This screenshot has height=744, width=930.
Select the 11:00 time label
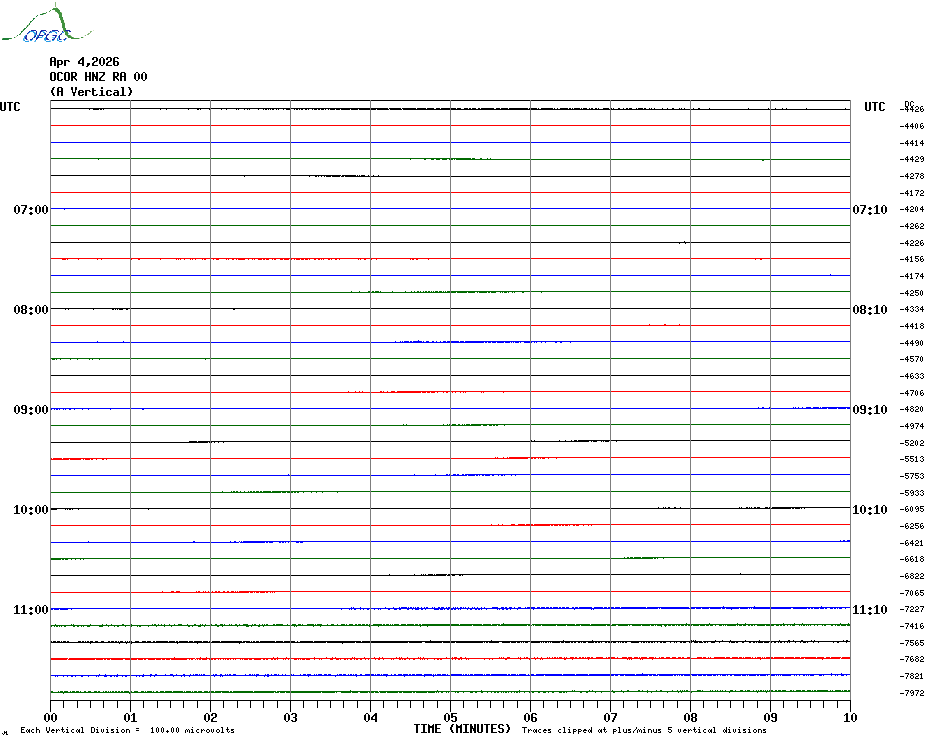pyautogui.click(x=30, y=610)
